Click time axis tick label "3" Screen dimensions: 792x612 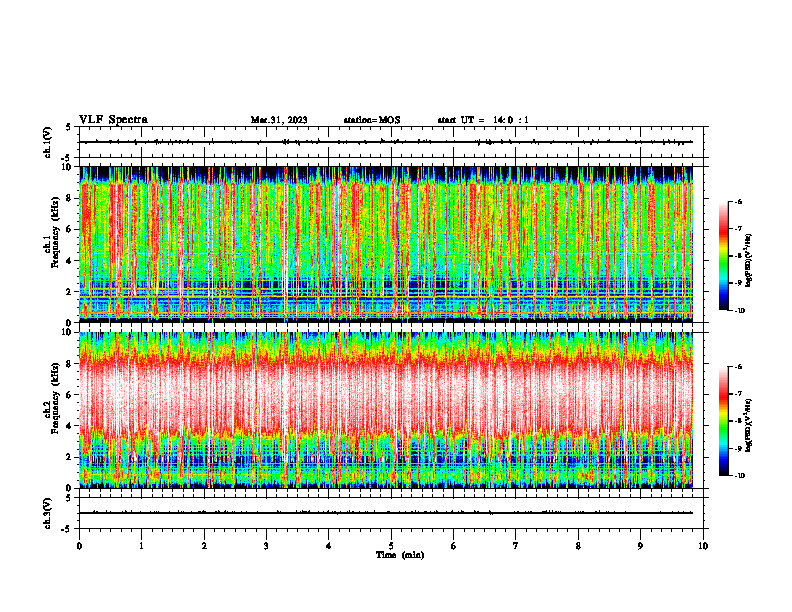coord(266,546)
